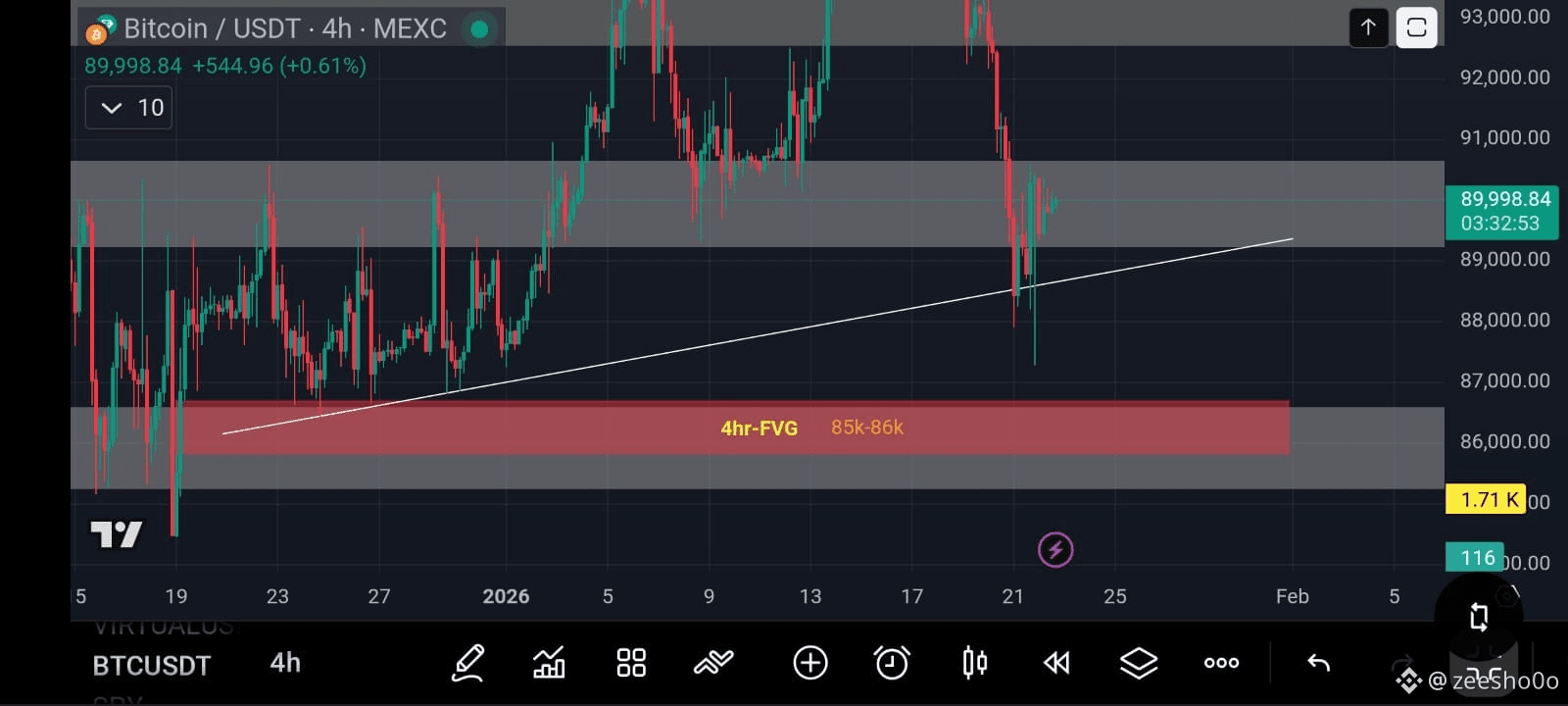Open the layout grid icon

631,663
